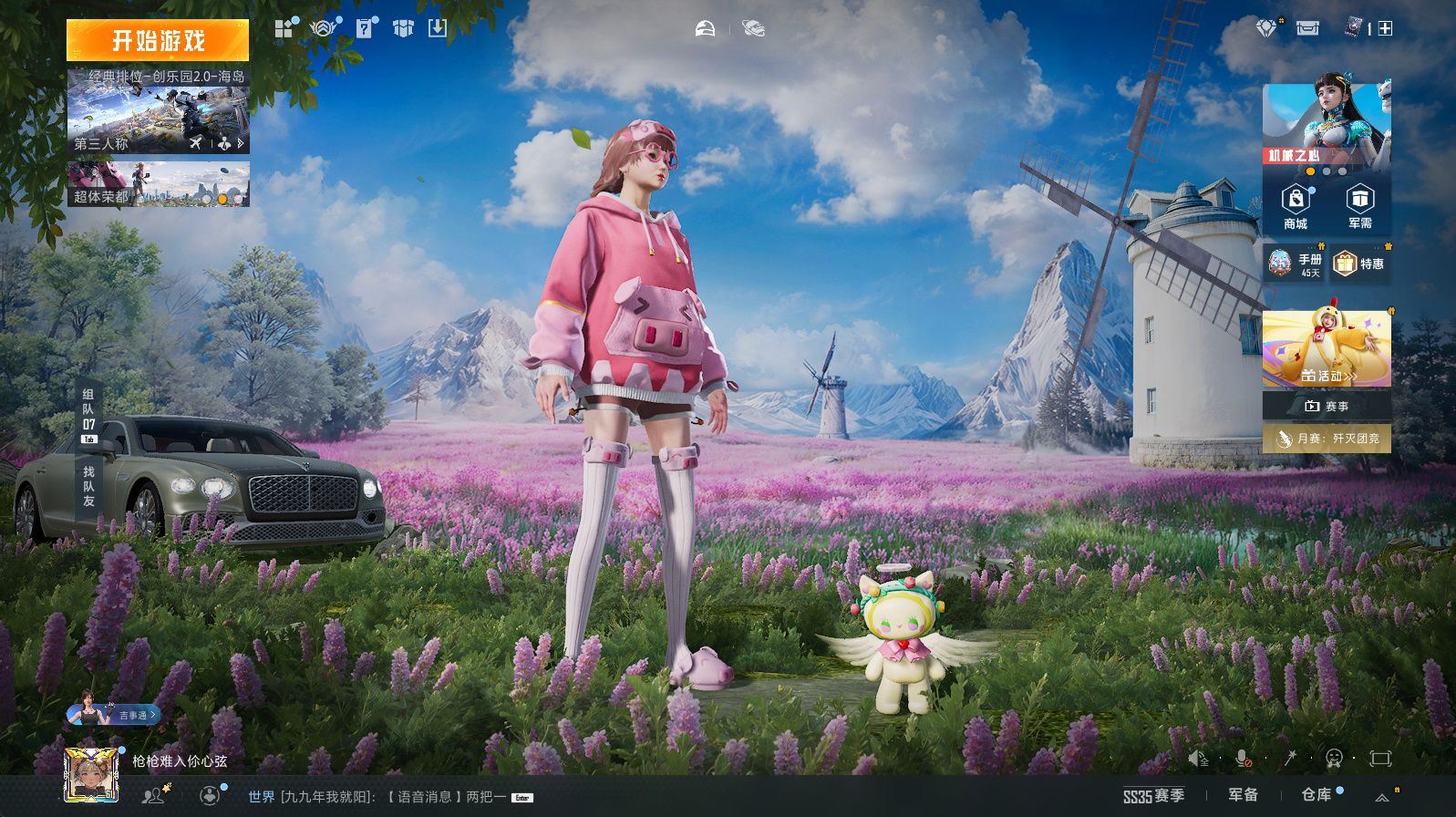Expand the 吉事通 assistant arrow

tap(155, 715)
